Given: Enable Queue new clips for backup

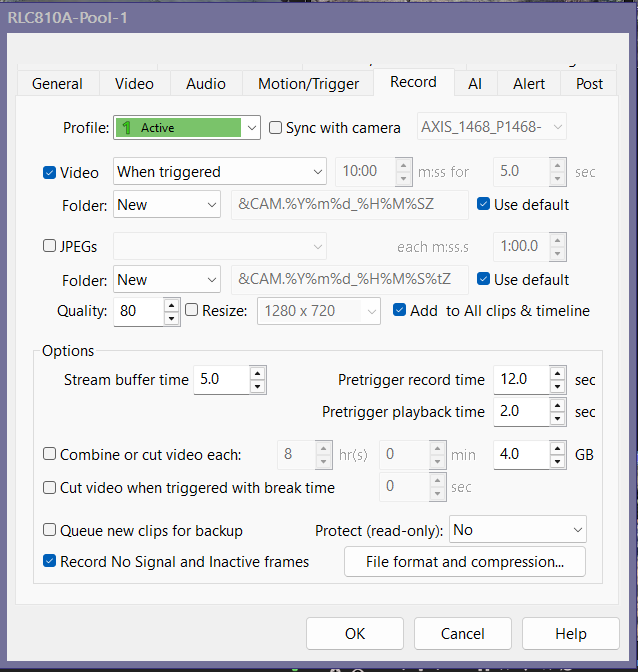Looking at the screenshot, I should (50, 530).
